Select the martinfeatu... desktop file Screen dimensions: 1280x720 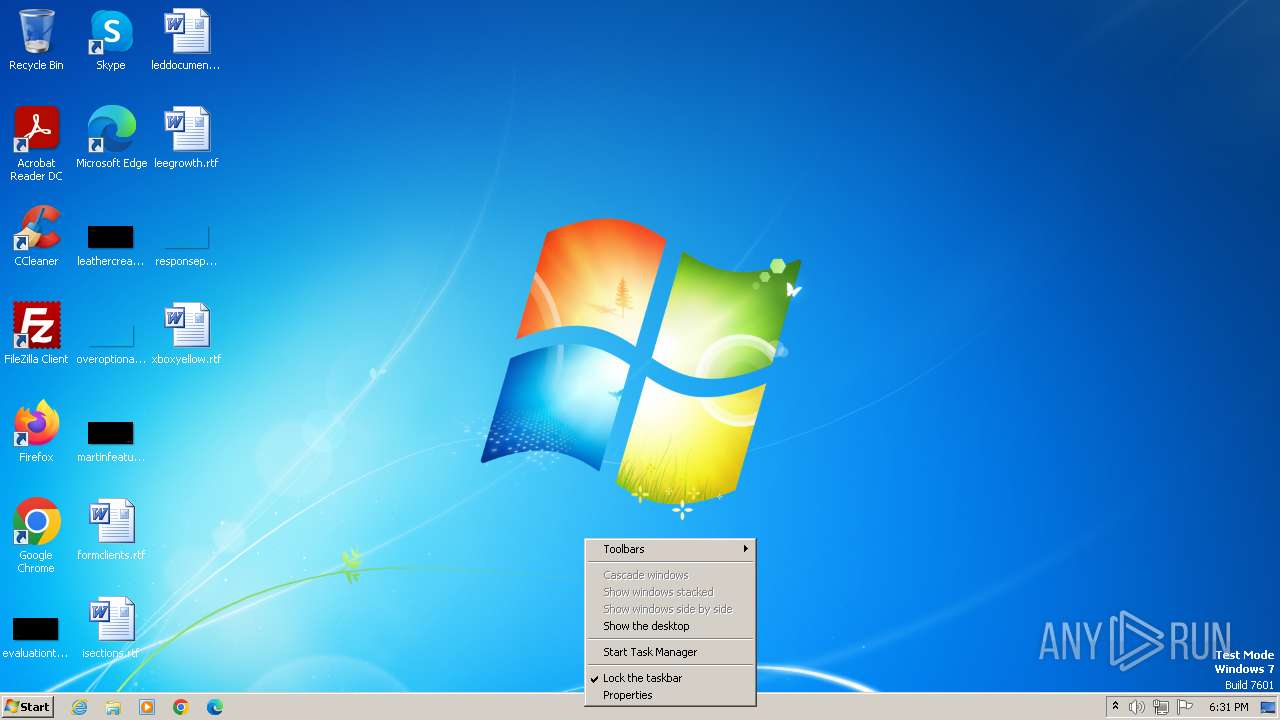click(x=111, y=442)
